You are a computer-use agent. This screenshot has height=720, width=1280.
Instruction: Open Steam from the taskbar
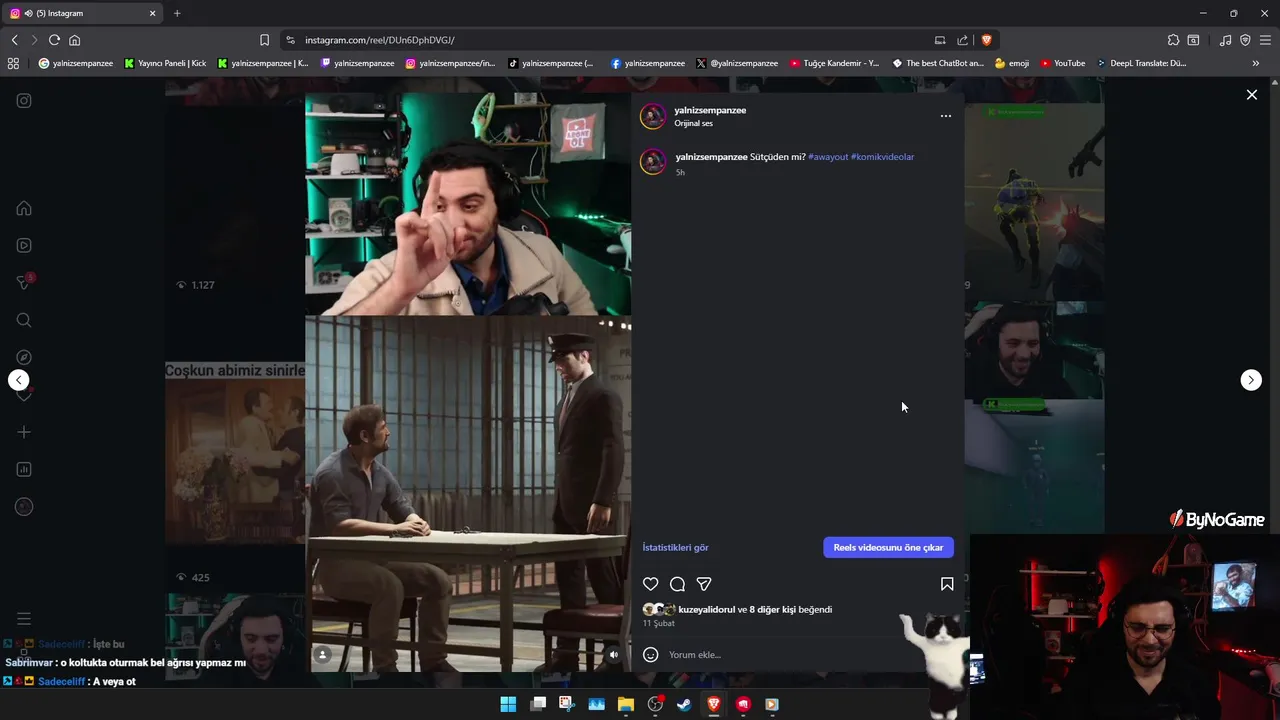[684, 704]
